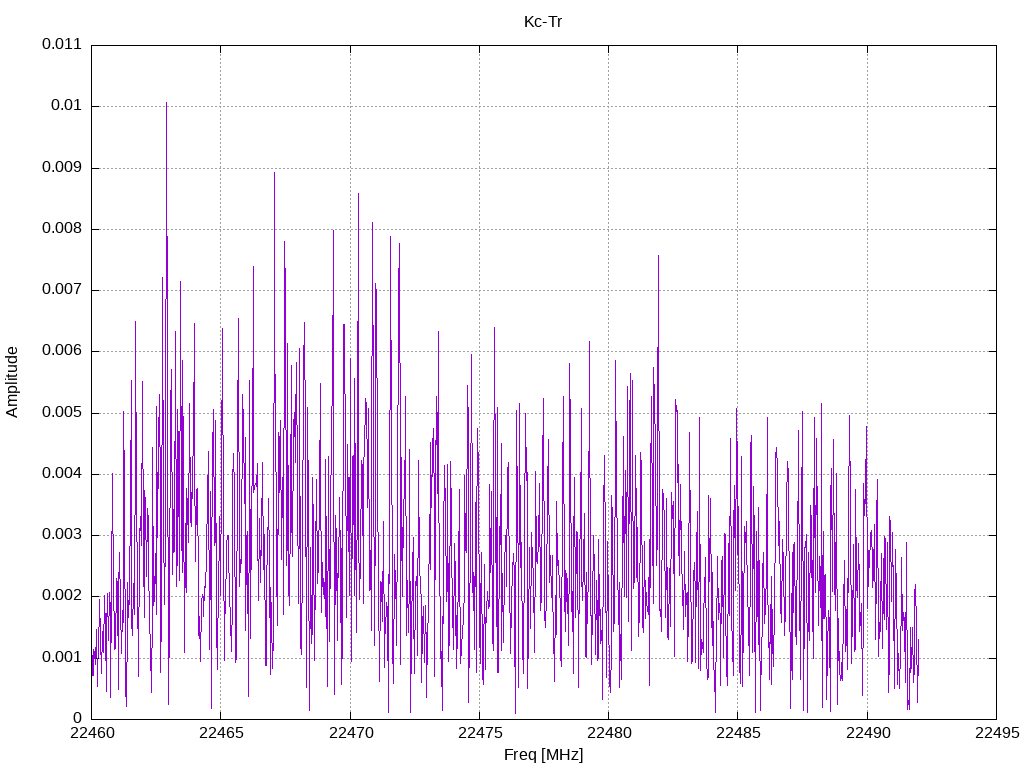The width and height of the screenshot is (1024, 768).
Task: Click the 0.008 y-axis tick label
Action: click(62, 229)
